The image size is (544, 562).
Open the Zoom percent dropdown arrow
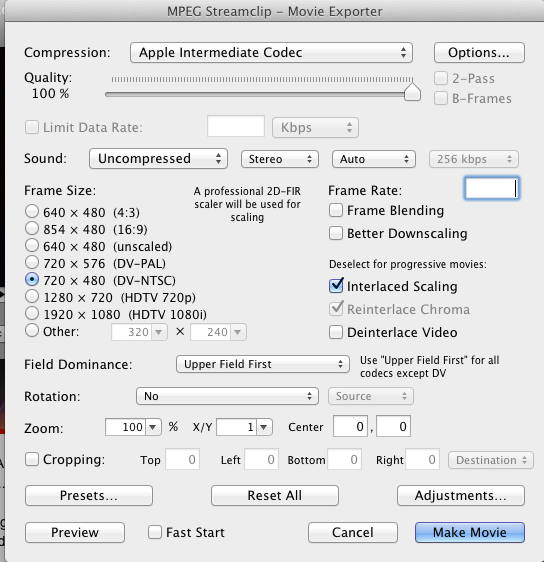[153, 427]
